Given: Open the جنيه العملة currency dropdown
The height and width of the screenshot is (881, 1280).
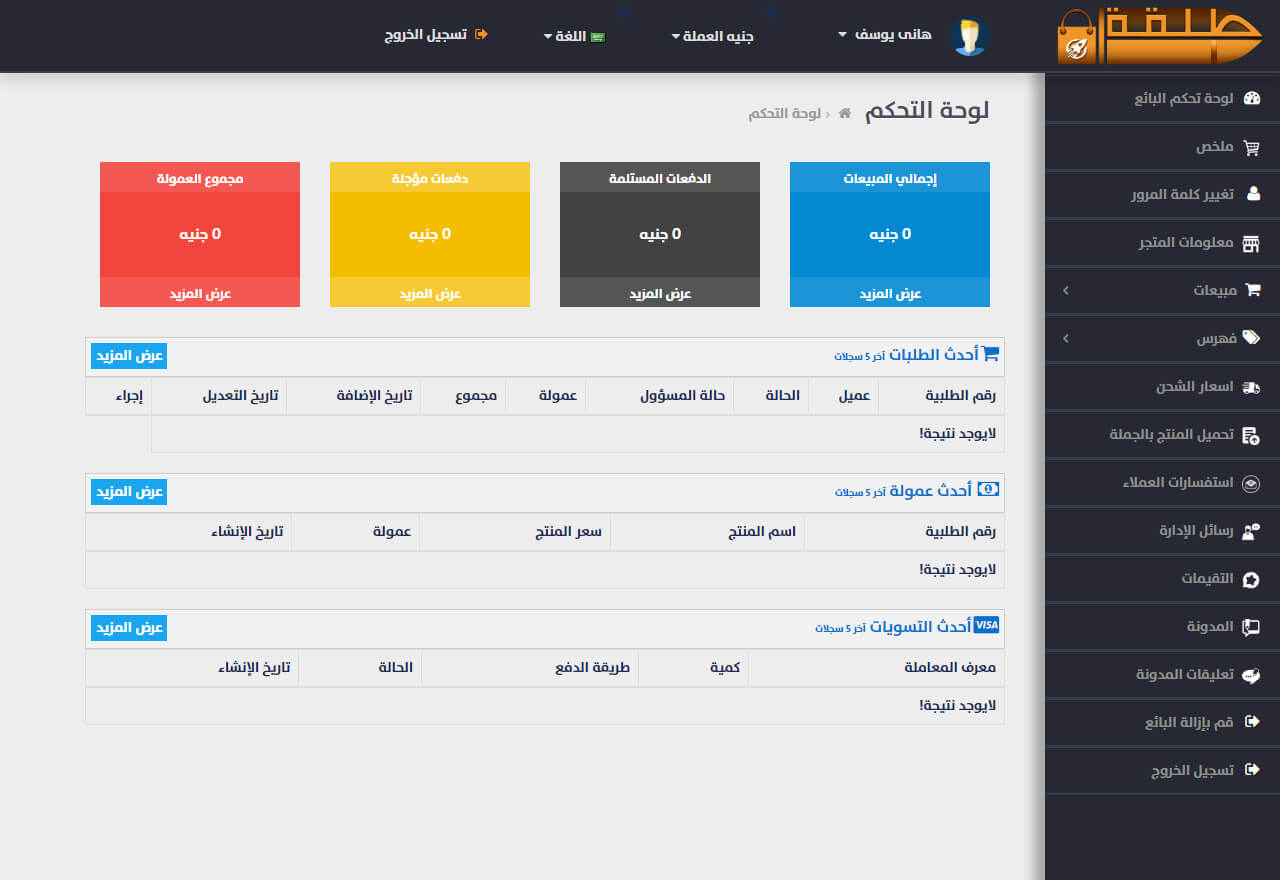Looking at the screenshot, I should click(713, 37).
